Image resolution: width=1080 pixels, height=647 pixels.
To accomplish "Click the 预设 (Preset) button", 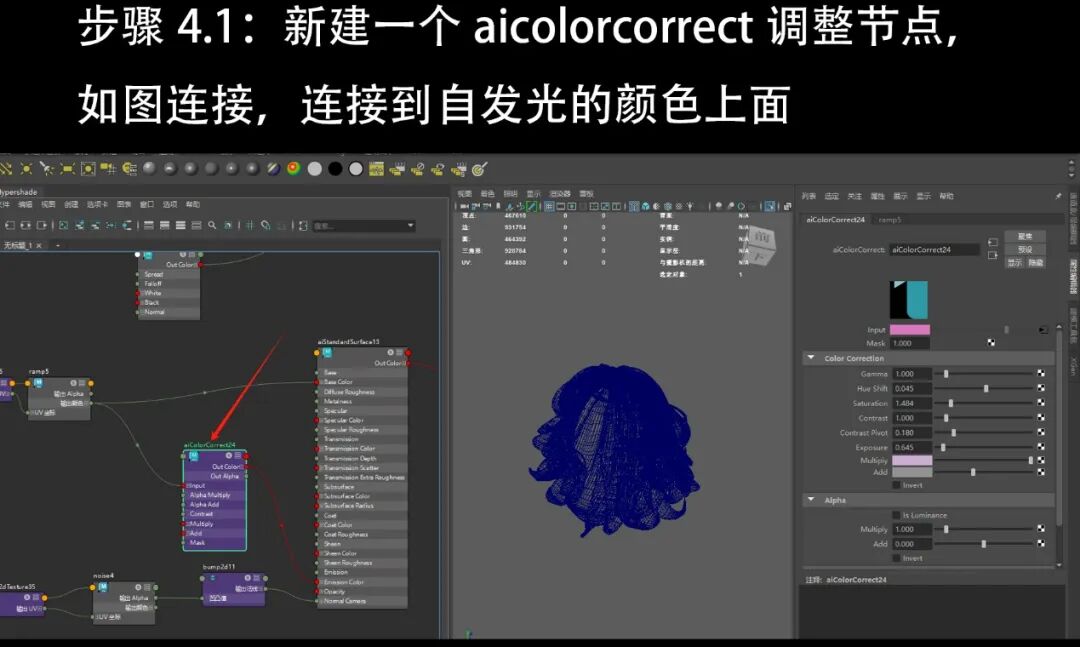I will point(1023,248).
